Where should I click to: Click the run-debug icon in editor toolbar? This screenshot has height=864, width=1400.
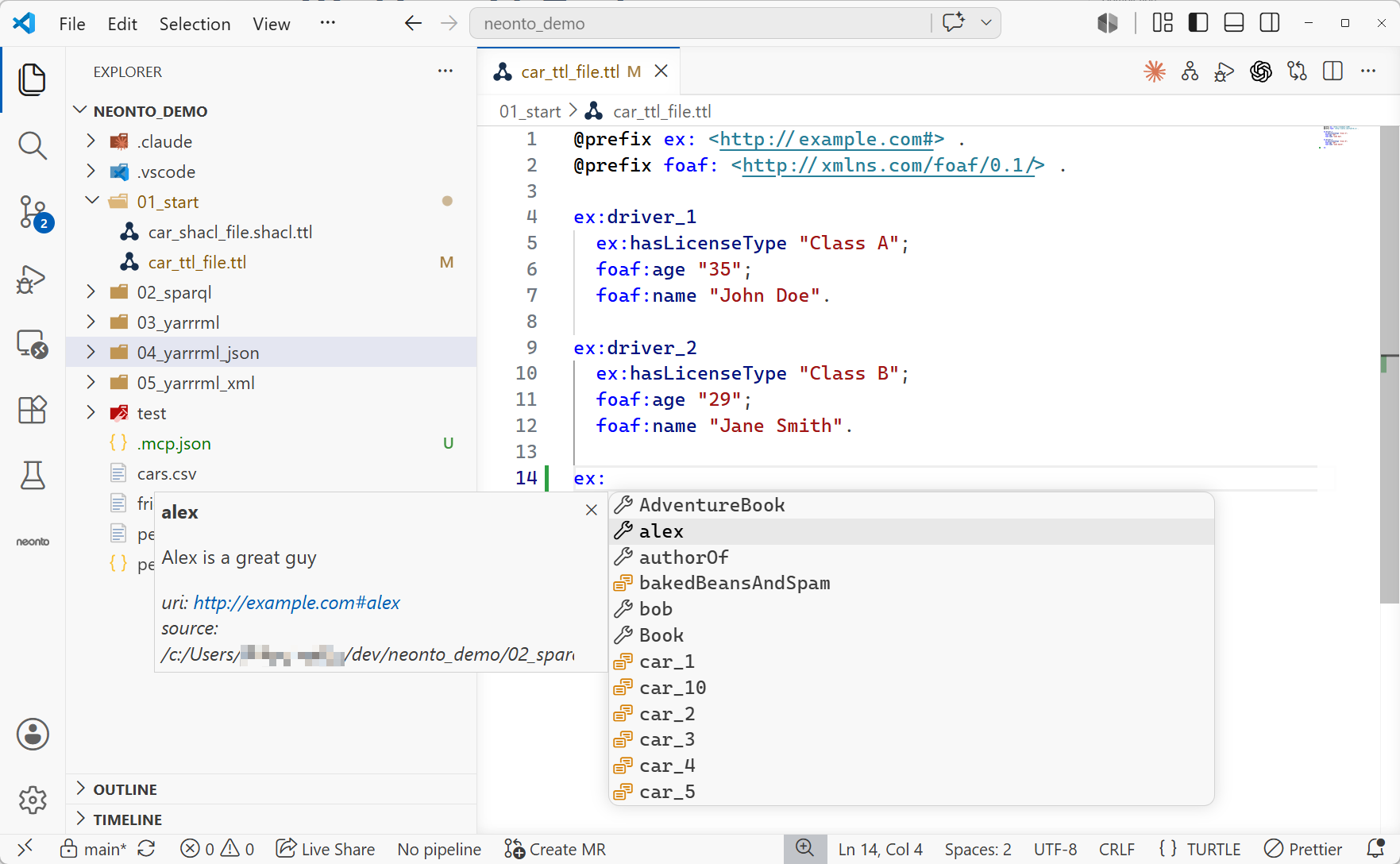pyautogui.click(x=1225, y=72)
